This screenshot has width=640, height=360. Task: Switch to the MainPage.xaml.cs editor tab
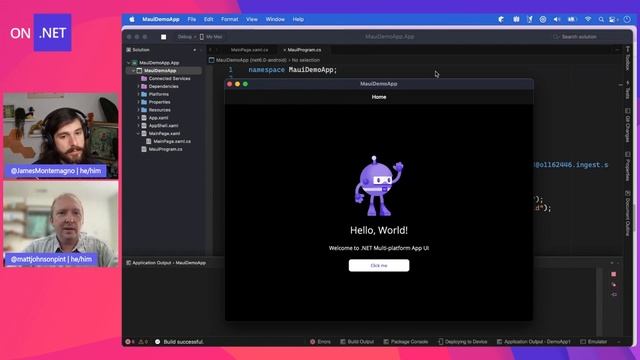point(249,50)
